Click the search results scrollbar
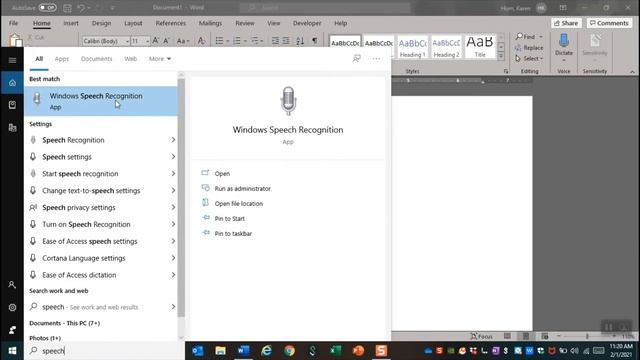Viewport: 640px width, 360px height. (181, 198)
